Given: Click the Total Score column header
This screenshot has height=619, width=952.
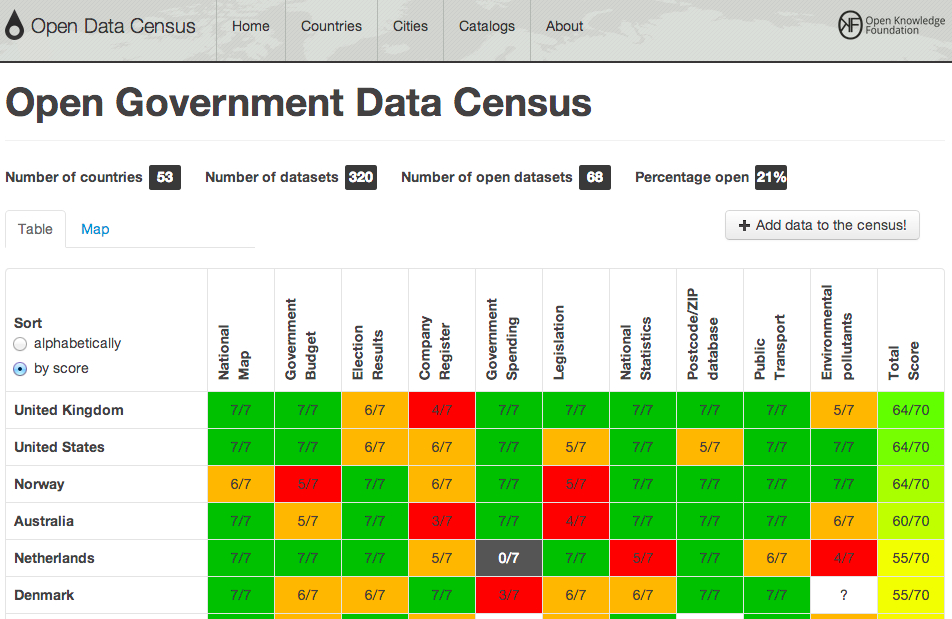Looking at the screenshot, I should 911,330.
